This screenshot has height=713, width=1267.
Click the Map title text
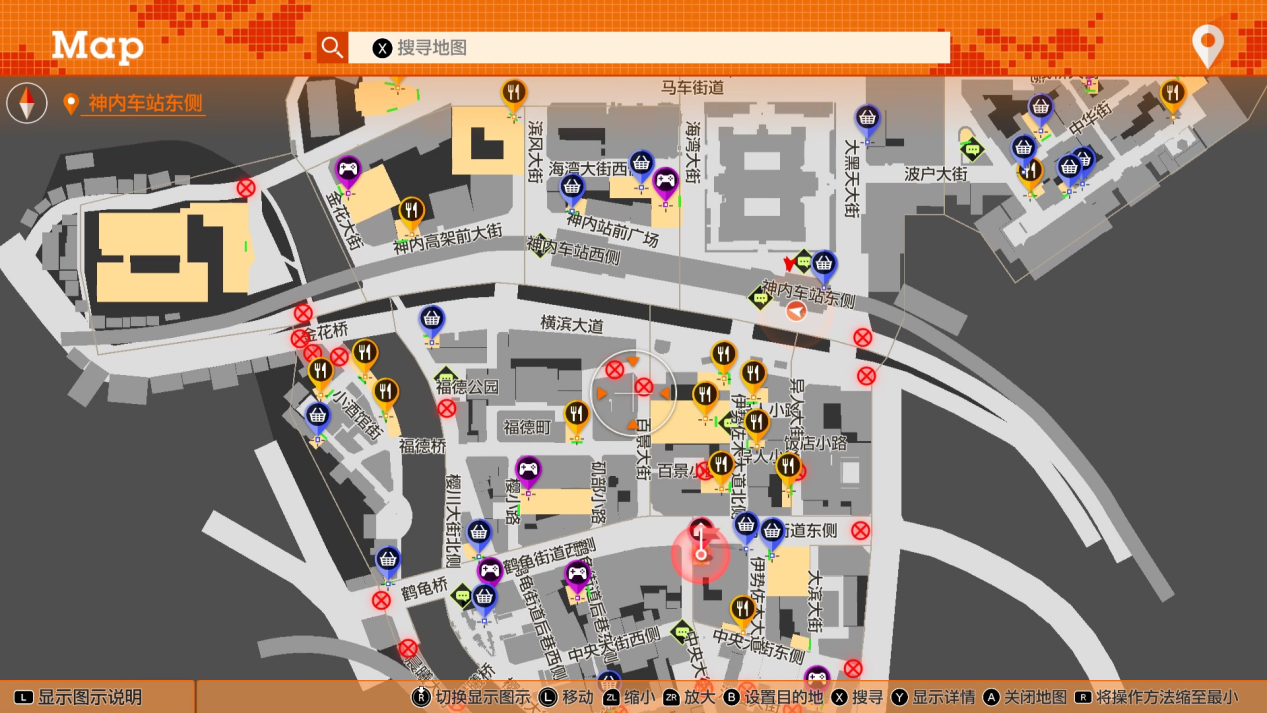[97, 46]
